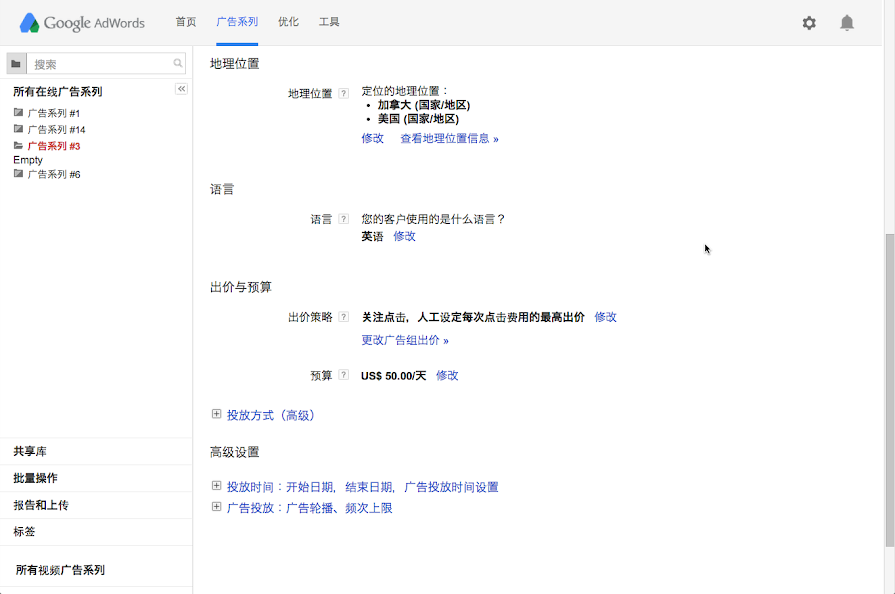This screenshot has width=895, height=594.
Task: Click the Google AdWords logo
Action: [80, 22]
